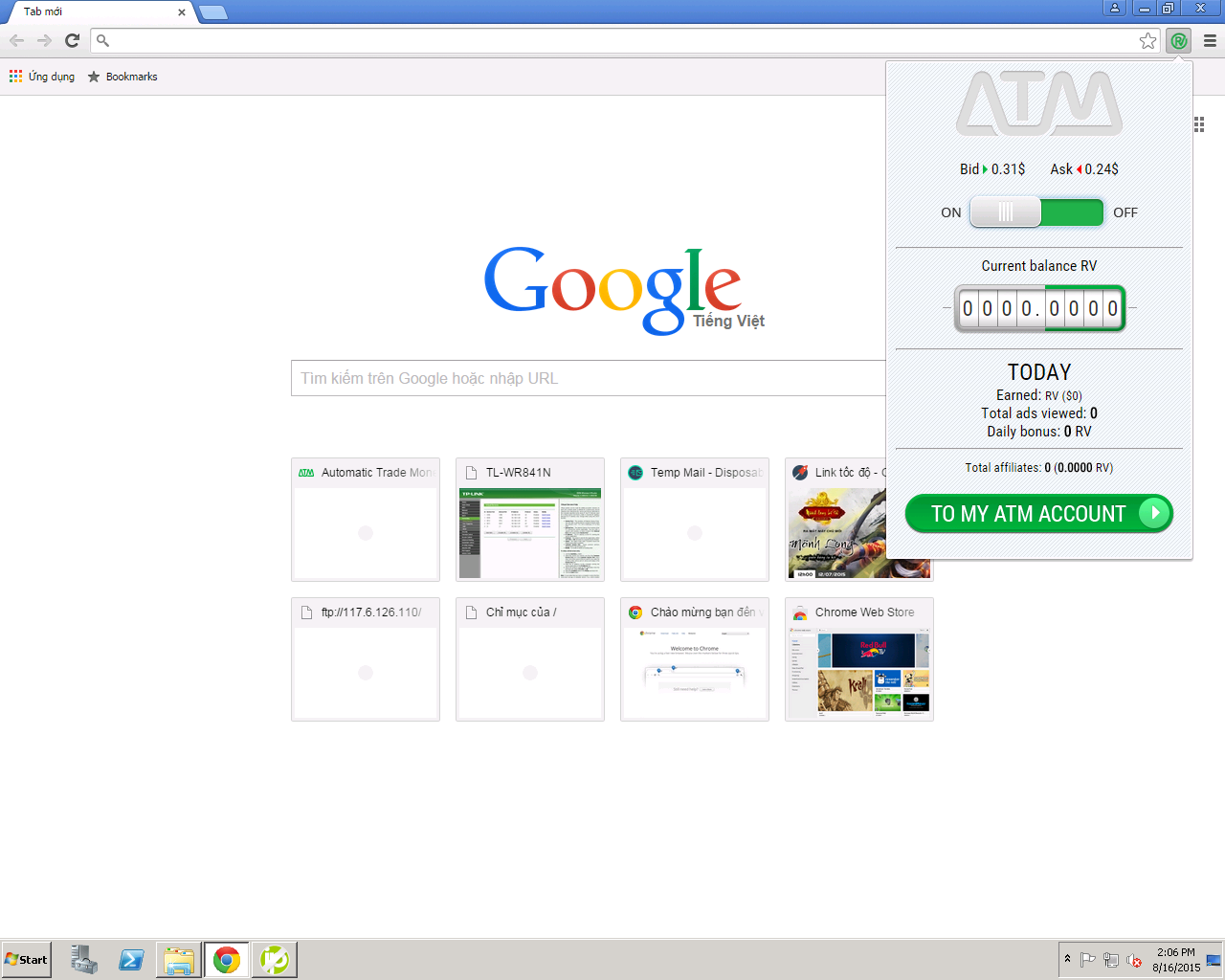Click the muted volume tray icon
This screenshot has width=1225, height=980.
click(x=1134, y=960)
